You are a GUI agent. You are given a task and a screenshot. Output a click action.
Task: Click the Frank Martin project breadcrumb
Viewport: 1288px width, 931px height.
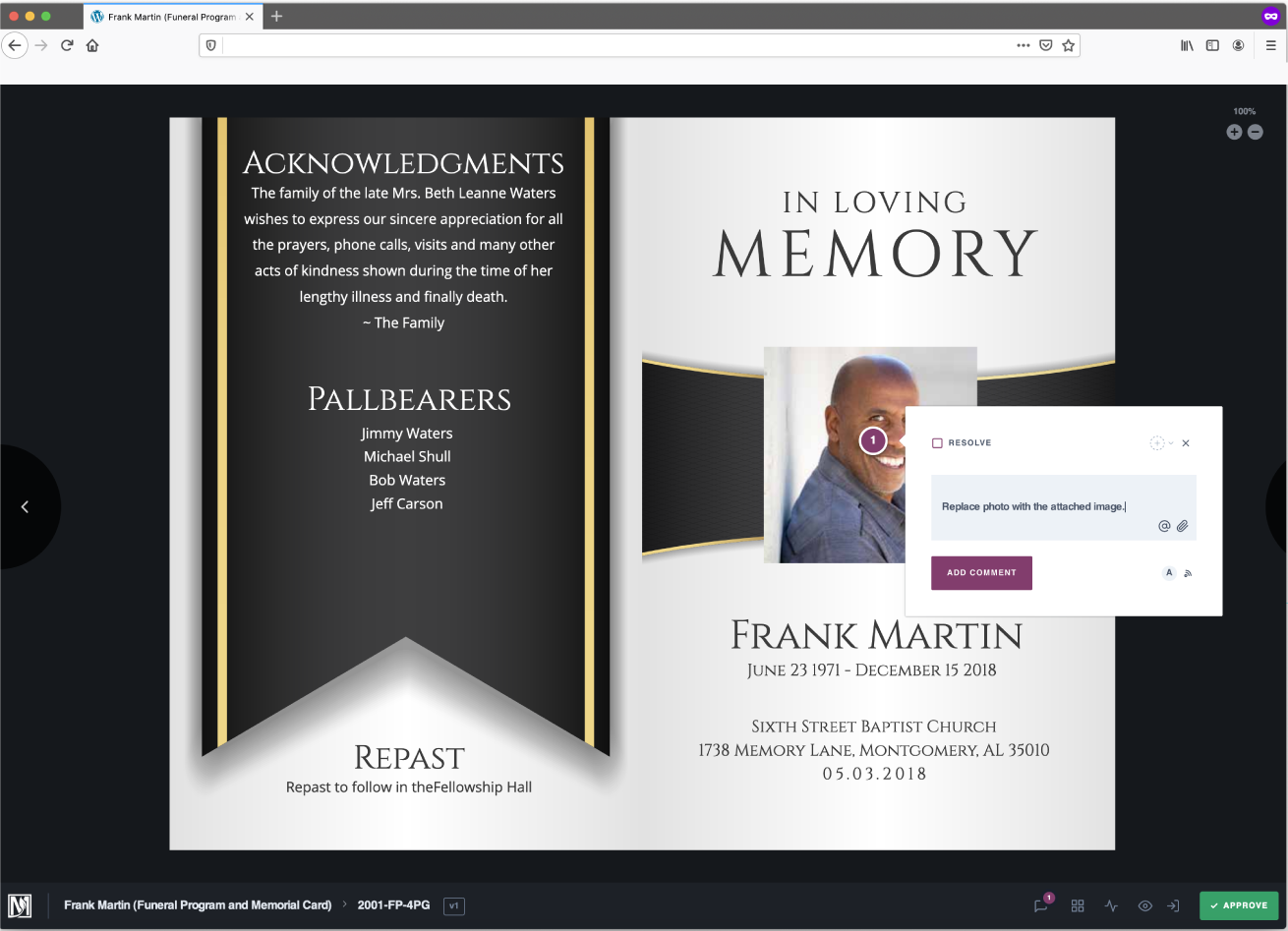pos(198,905)
